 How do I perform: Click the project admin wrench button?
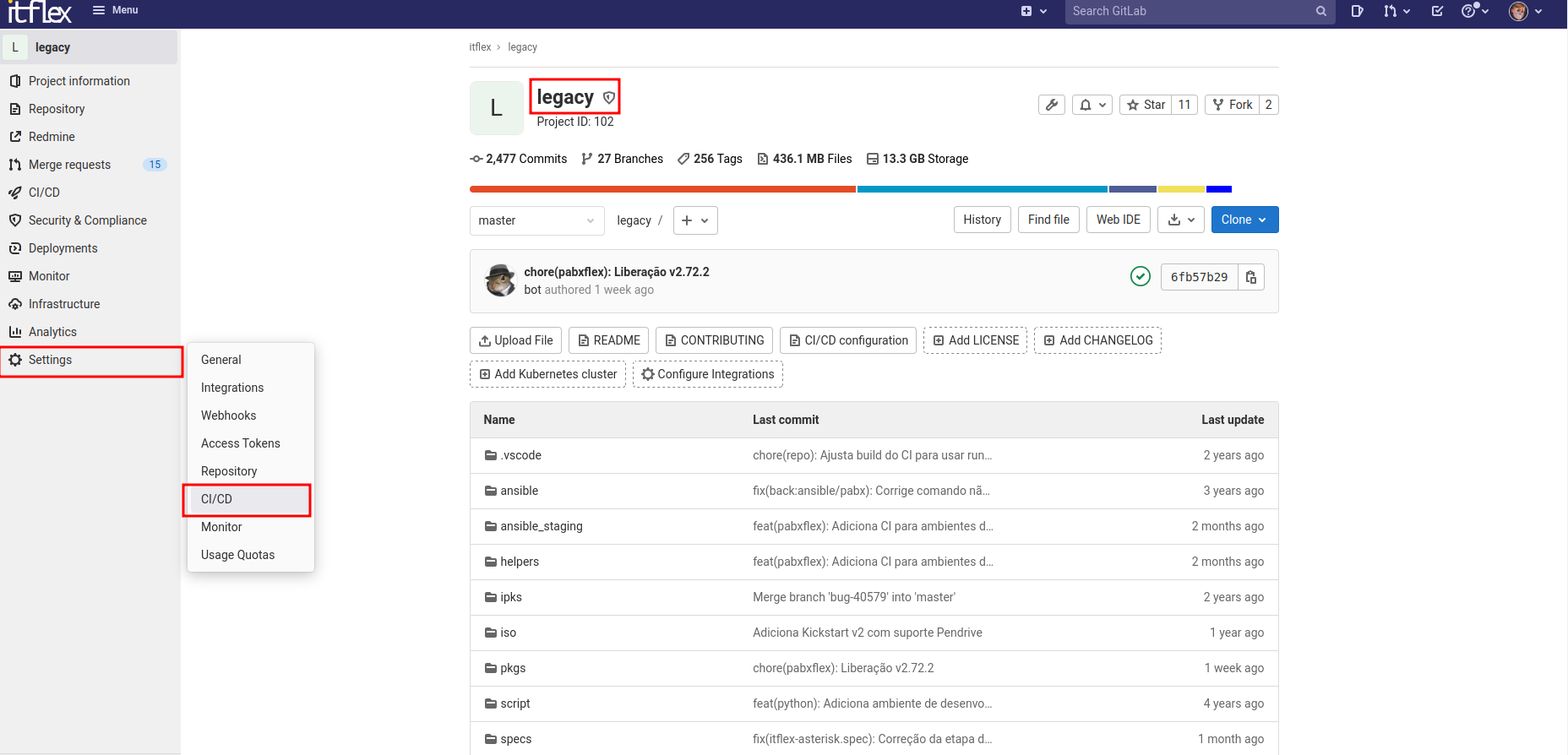click(x=1052, y=105)
